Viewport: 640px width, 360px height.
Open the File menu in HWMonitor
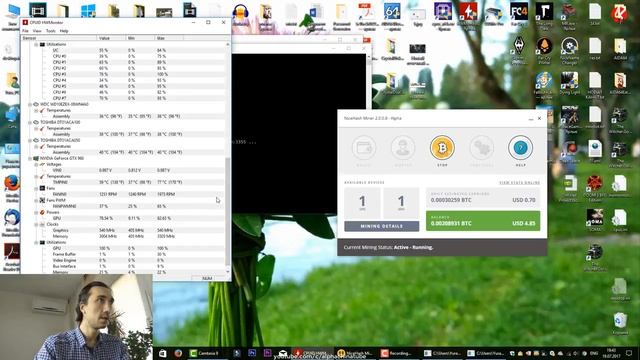tap(25, 31)
